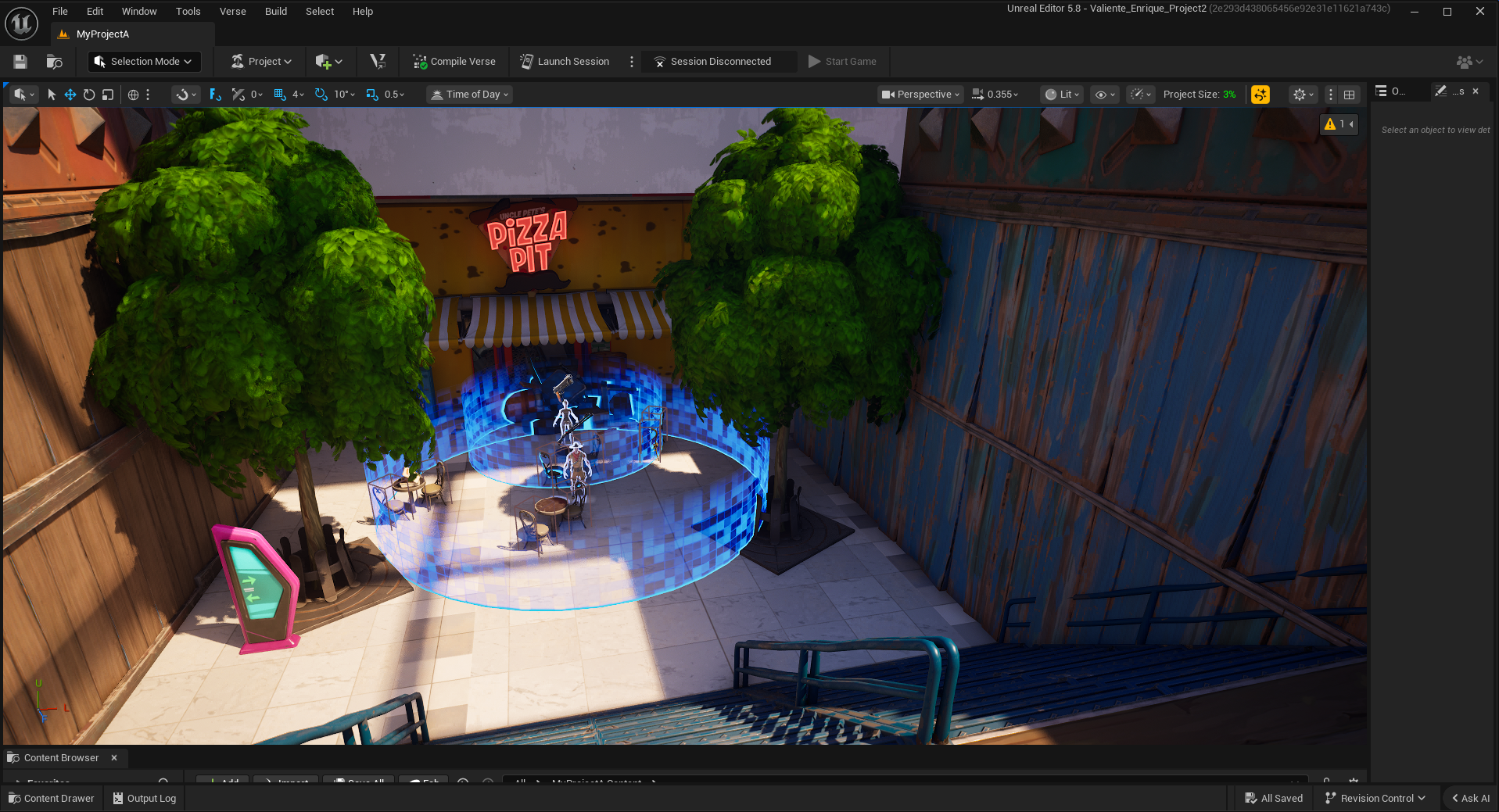Open the Time of Day dropdown
1499x812 pixels.
pyautogui.click(x=469, y=95)
